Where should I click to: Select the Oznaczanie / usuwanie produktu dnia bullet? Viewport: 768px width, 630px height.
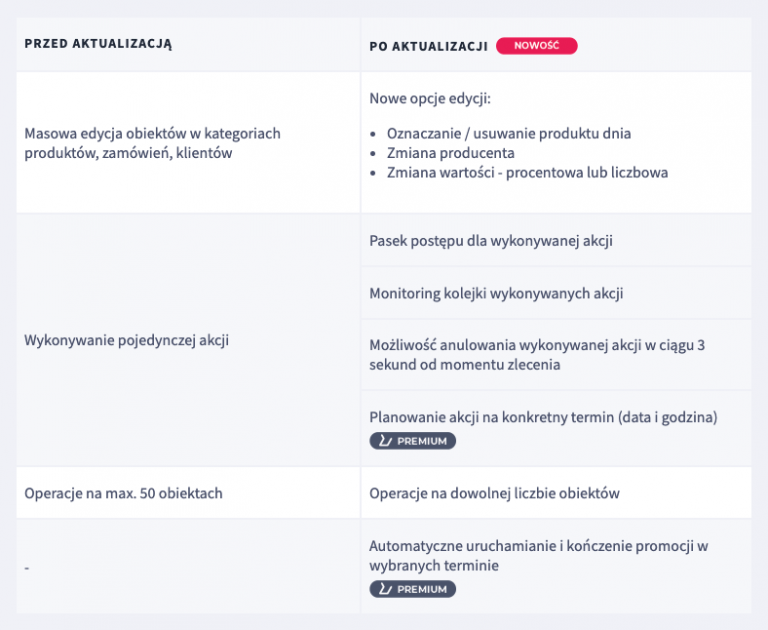pyautogui.click(x=509, y=133)
